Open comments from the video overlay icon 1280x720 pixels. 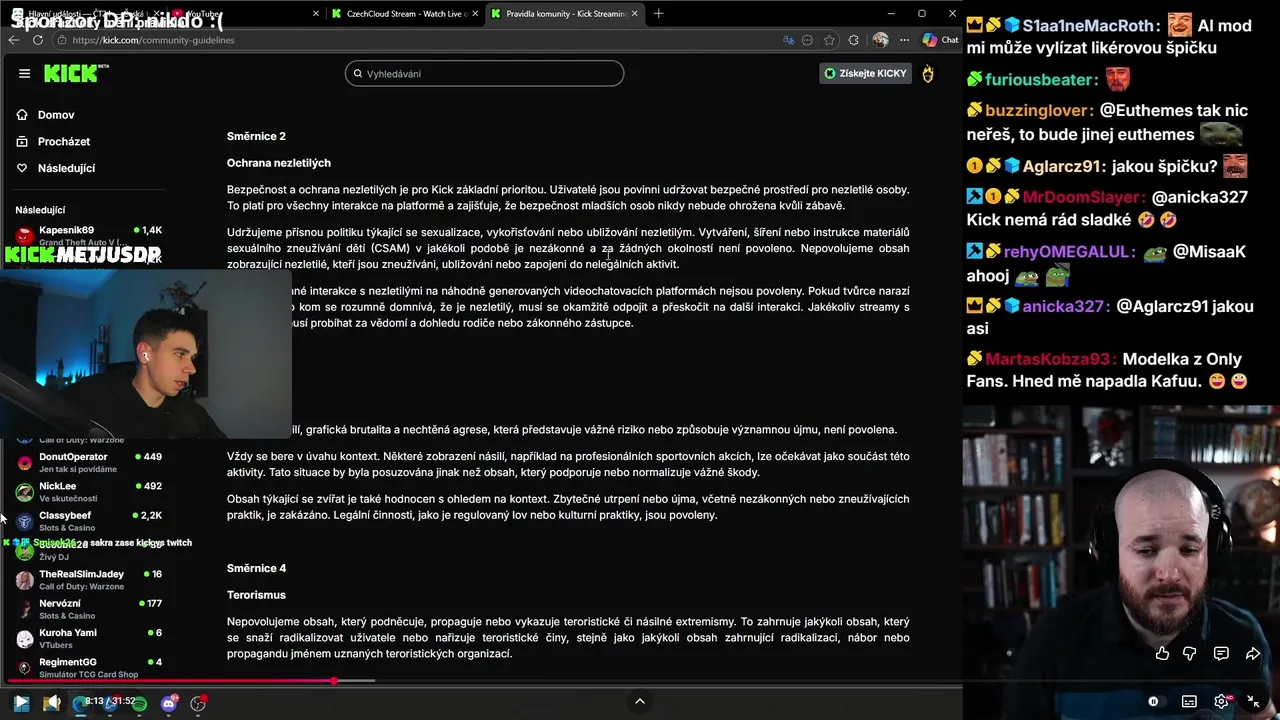(x=1221, y=653)
